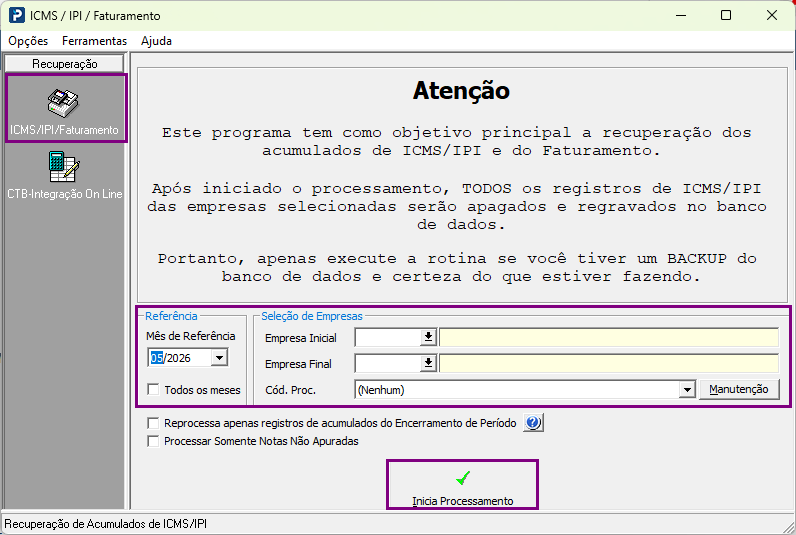Screen dimensions: 796x535
Task: Minimize the ICMS / IPI / Faturamento window
Action: [681, 15]
